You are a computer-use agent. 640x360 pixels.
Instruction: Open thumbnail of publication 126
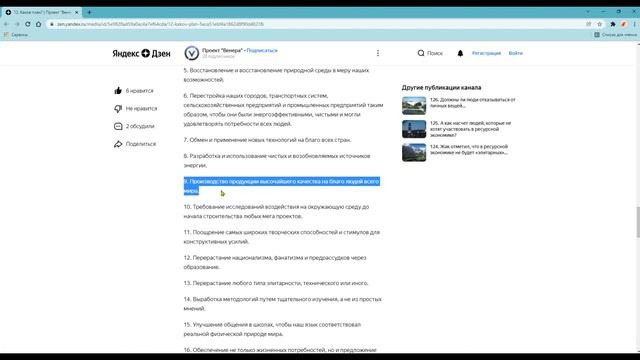[414, 106]
